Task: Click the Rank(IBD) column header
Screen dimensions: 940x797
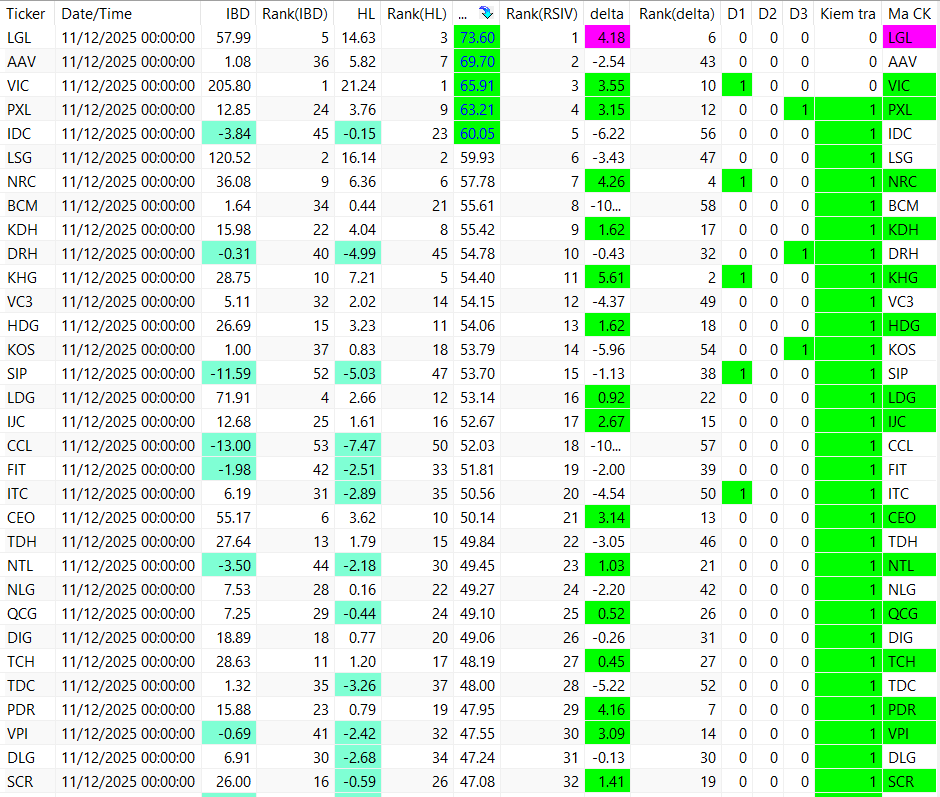Action: point(295,13)
